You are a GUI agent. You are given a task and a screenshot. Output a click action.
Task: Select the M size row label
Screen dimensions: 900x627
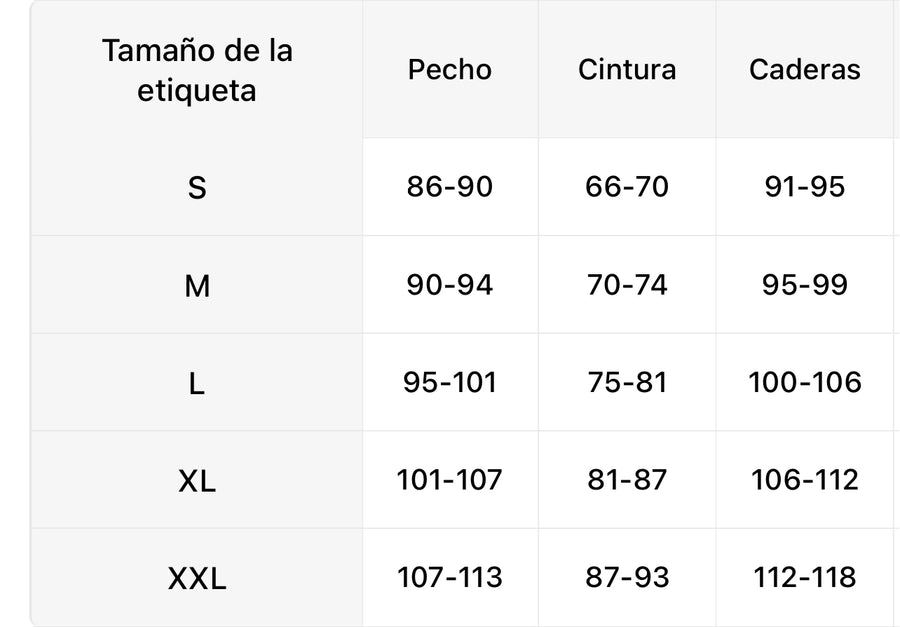197,286
